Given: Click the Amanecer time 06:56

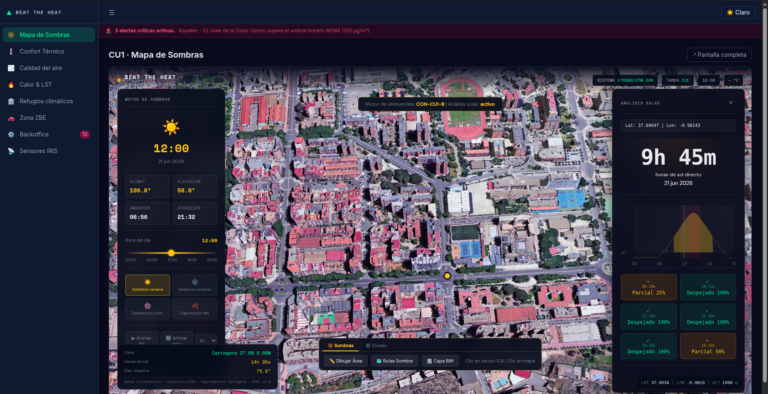Looking at the screenshot, I should pos(139,217).
